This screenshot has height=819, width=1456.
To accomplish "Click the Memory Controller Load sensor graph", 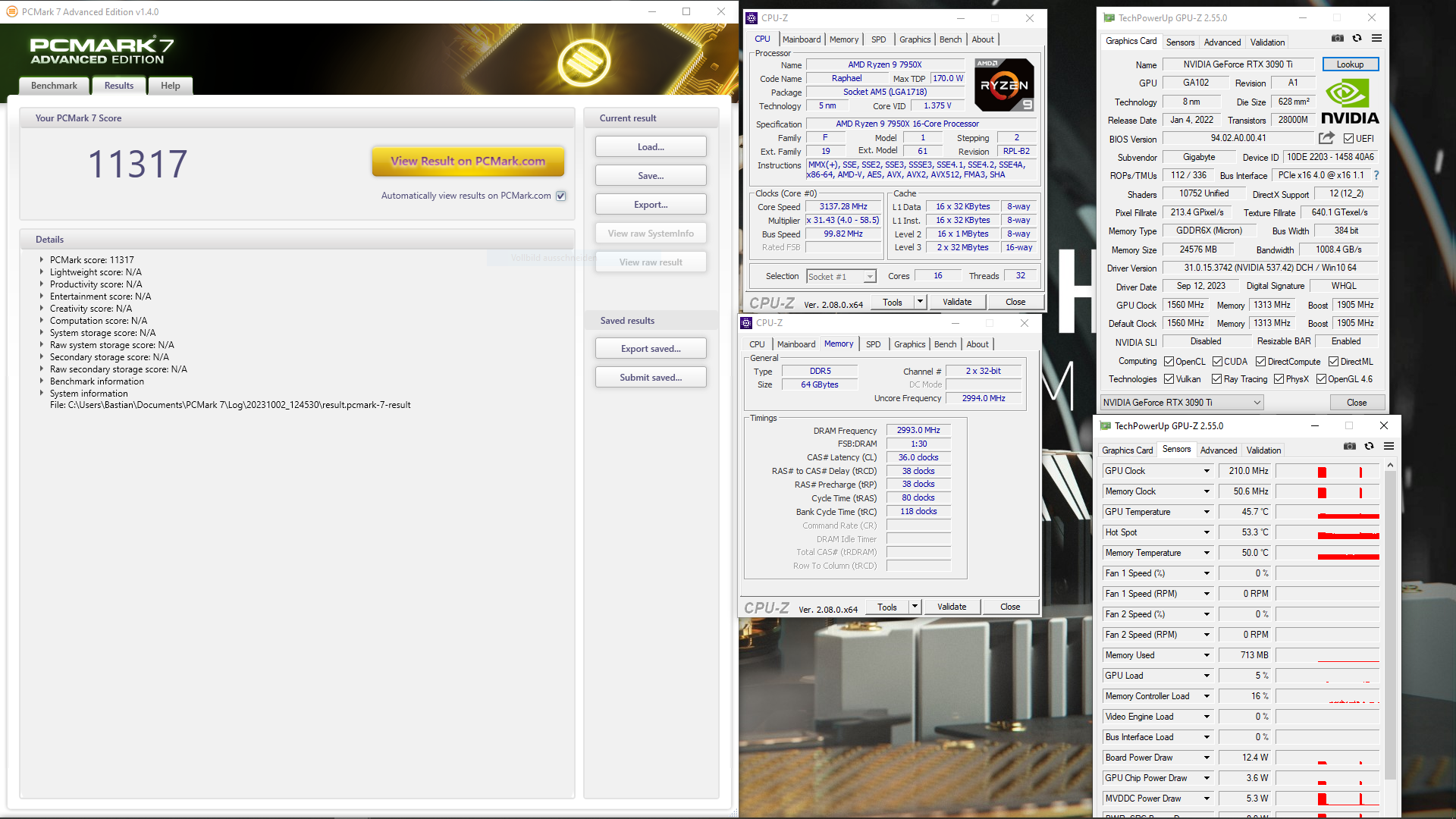I will [x=1327, y=696].
